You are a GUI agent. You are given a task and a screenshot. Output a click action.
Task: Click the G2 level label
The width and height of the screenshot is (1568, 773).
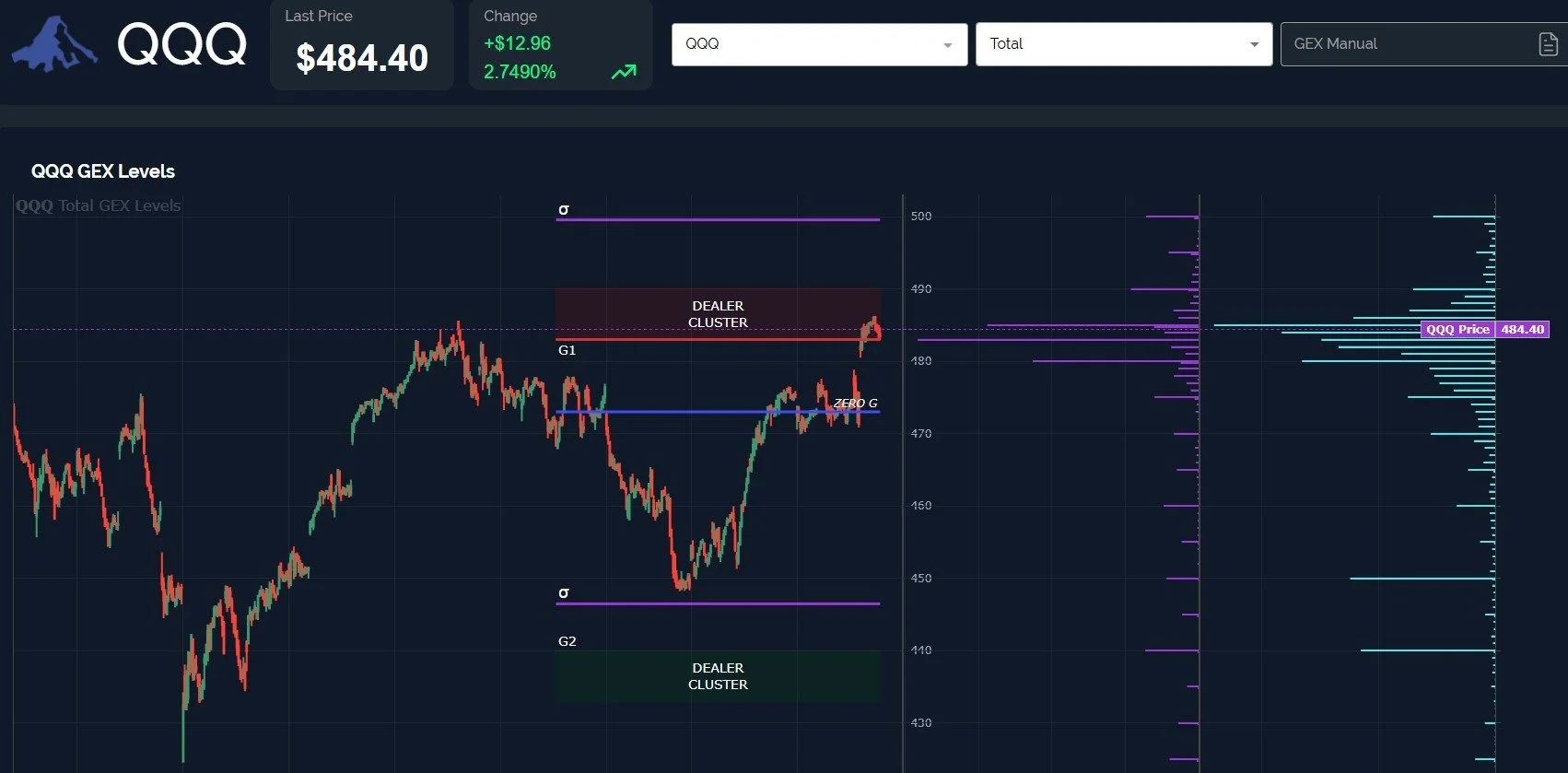(x=567, y=641)
